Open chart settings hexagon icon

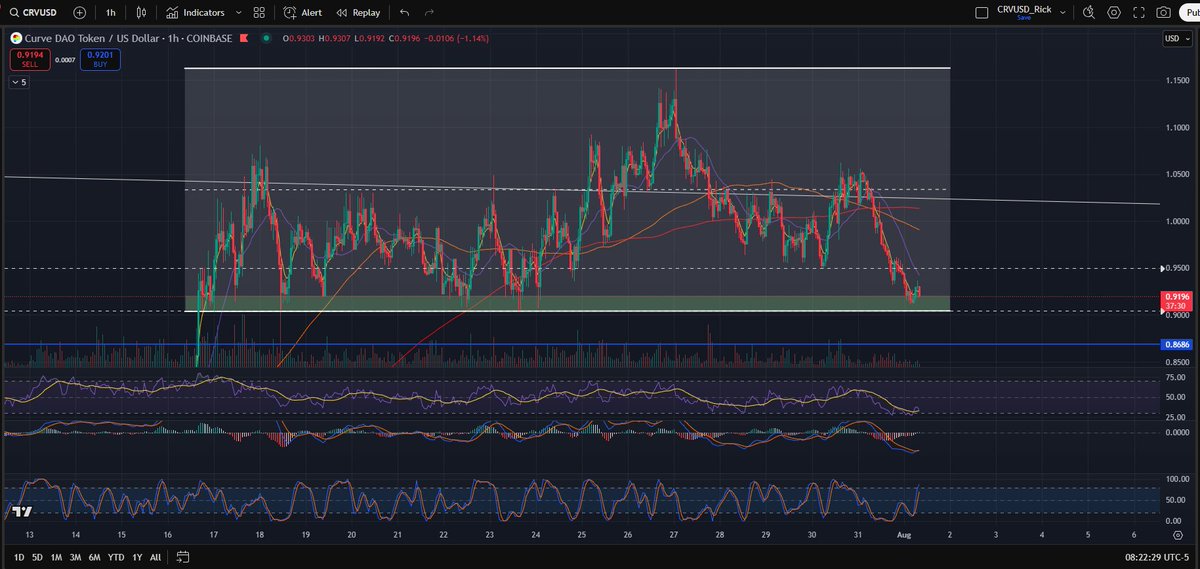click(x=1114, y=12)
